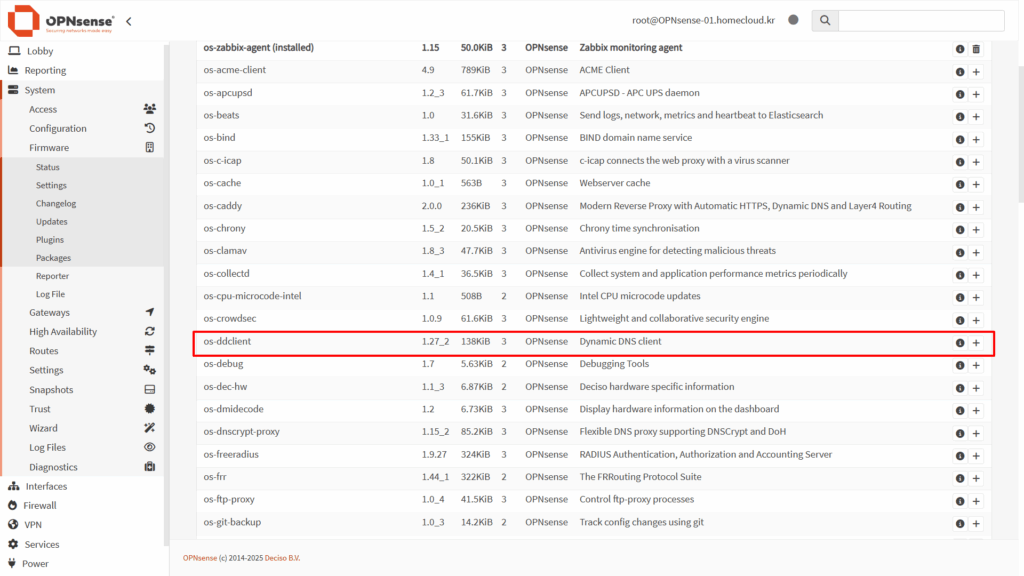This screenshot has height=576, width=1024.
Task: Install os-acme-client with its plus icon
Action: [x=976, y=71]
